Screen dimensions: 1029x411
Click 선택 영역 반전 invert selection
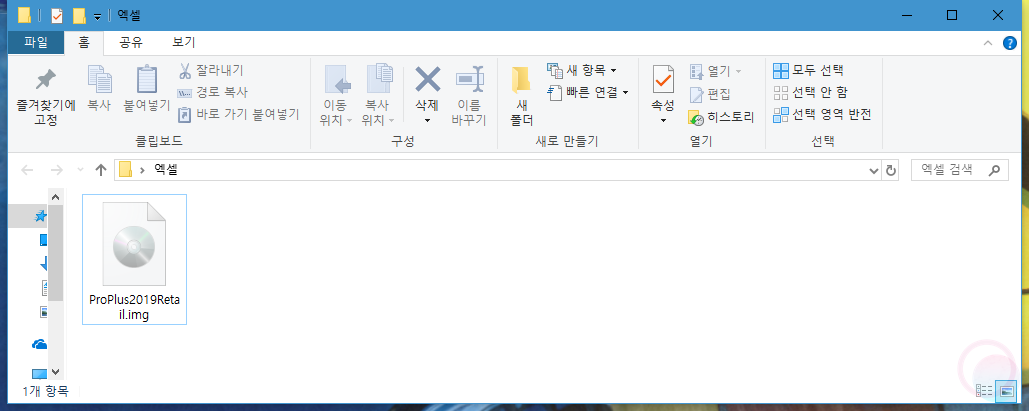pyautogui.click(x=822, y=115)
